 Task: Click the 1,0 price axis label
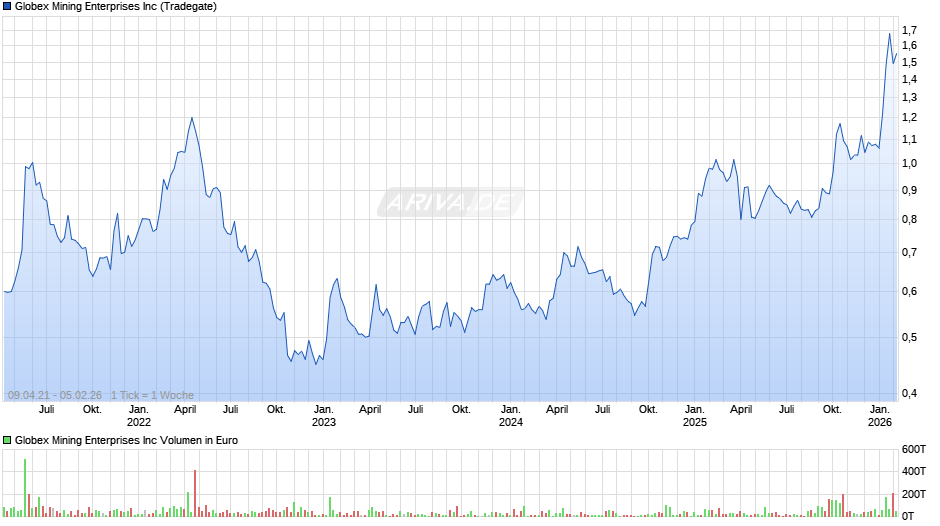[x=909, y=164]
